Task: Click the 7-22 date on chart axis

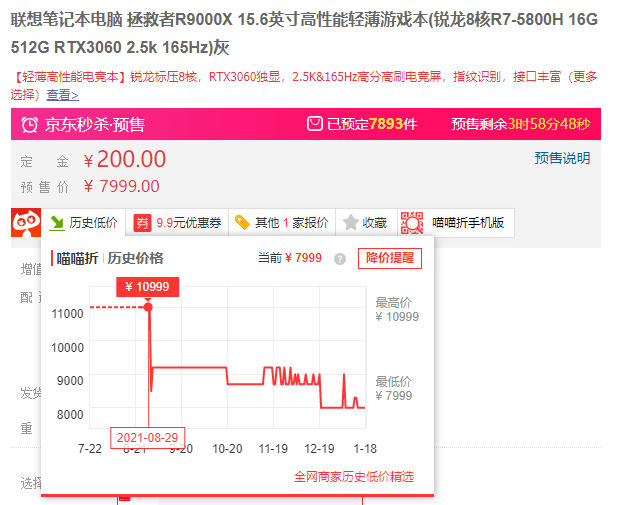Action: tap(90, 449)
